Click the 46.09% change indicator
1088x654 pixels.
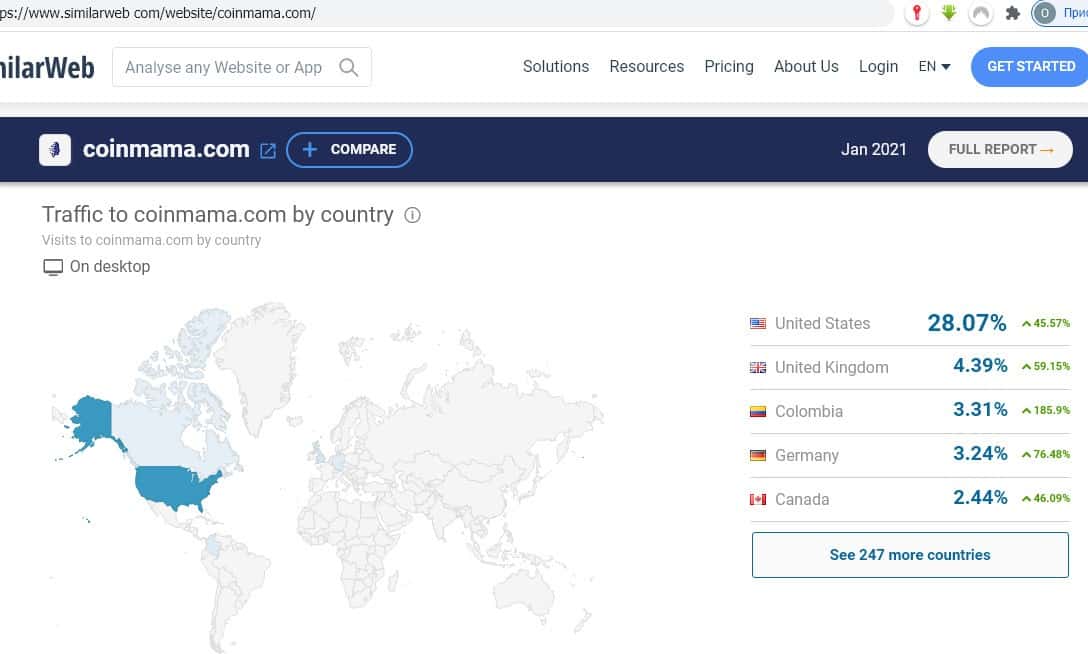click(x=1046, y=499)
